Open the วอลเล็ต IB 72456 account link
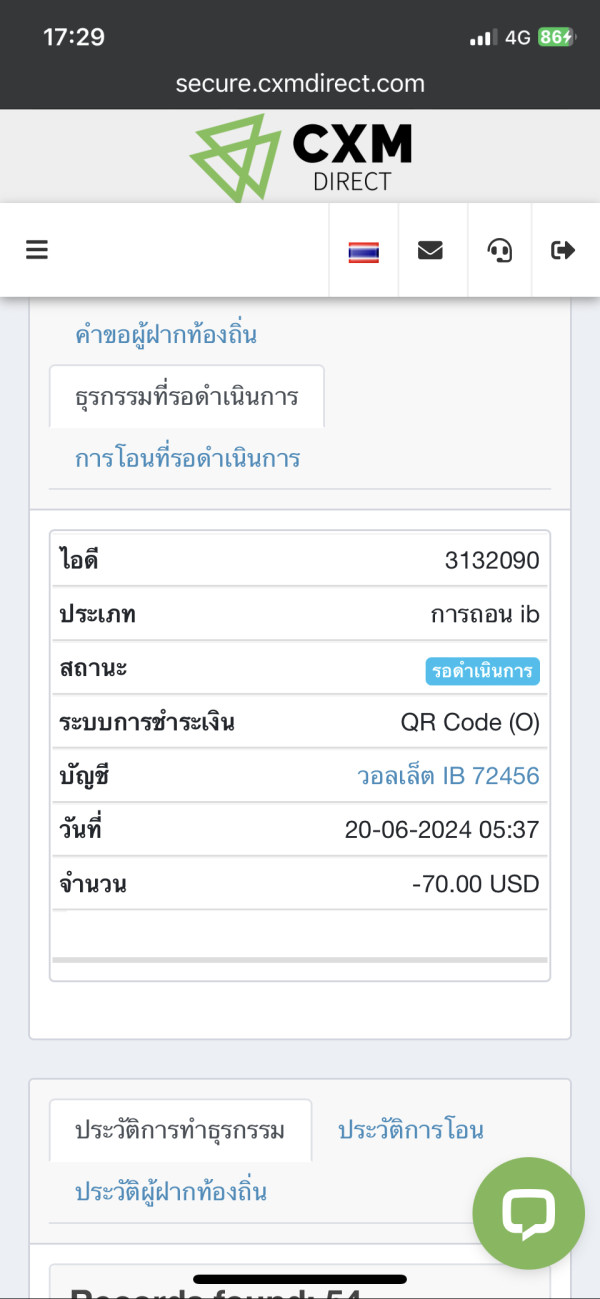The width and height of the screenshot is (600, 1299). pos(448,775)
